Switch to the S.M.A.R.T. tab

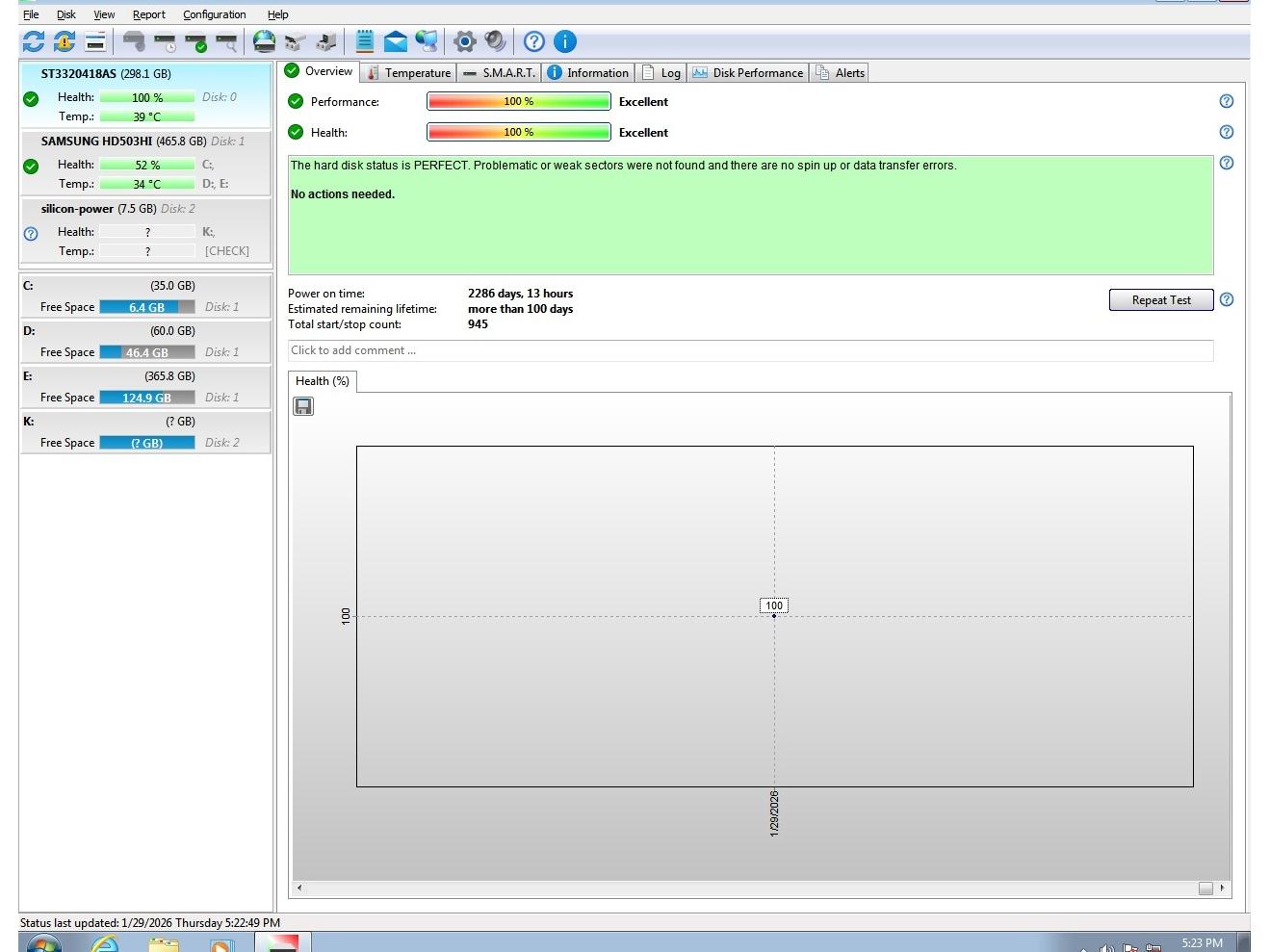[x=499, y=73]
